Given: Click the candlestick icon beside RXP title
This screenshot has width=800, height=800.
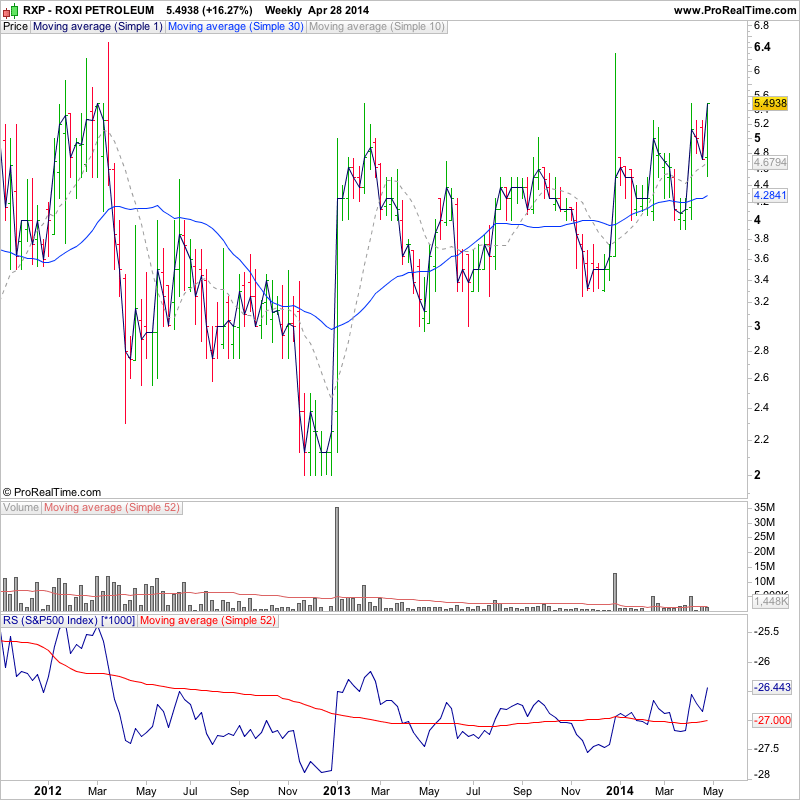Looking at the screenshot, I should click(11, 10).
